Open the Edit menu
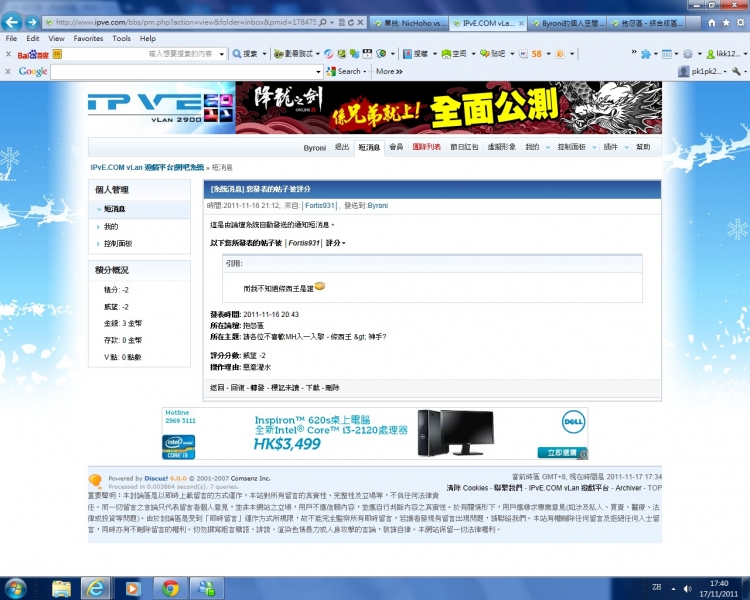The height and width of the screenshot is (600, 750). [x=33, y=38]
